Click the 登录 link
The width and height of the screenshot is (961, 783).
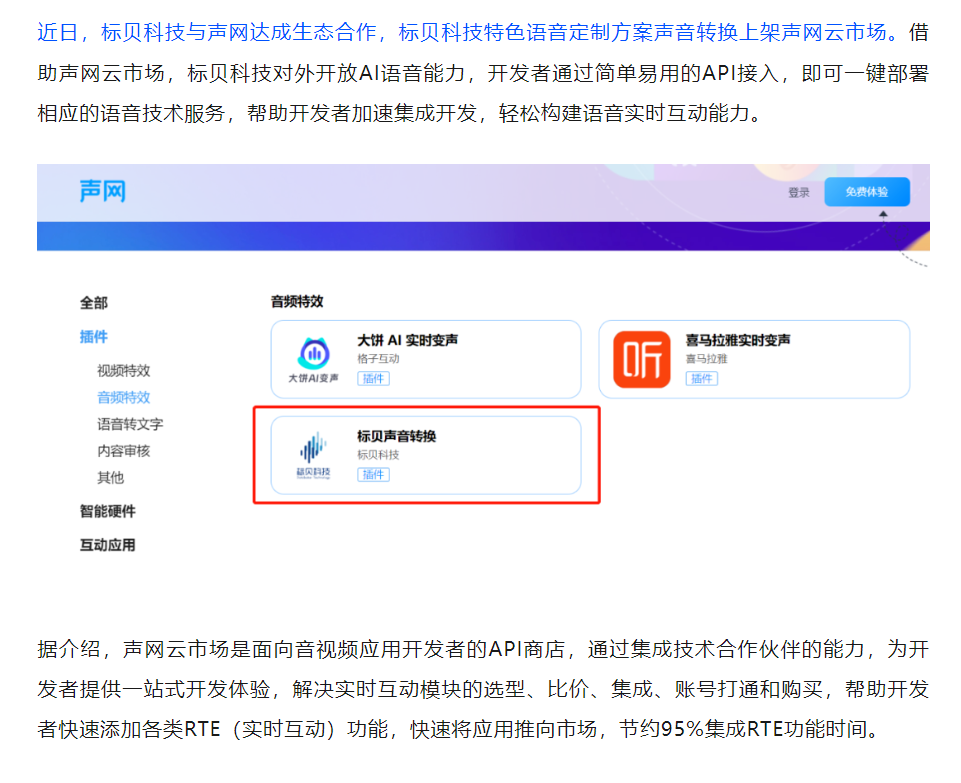click(x=798, y=193)
